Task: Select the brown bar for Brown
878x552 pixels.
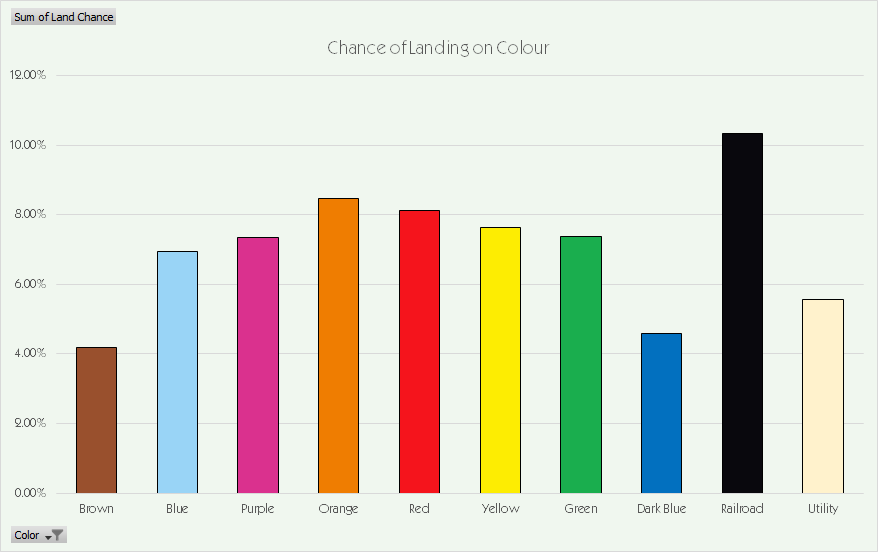Action: 96,420
